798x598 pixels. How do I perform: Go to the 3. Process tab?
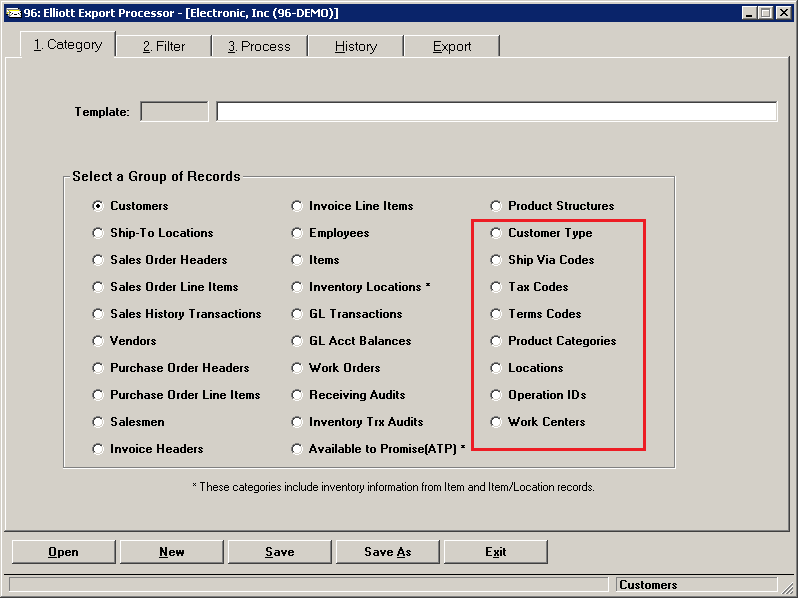tap(260, 46)
